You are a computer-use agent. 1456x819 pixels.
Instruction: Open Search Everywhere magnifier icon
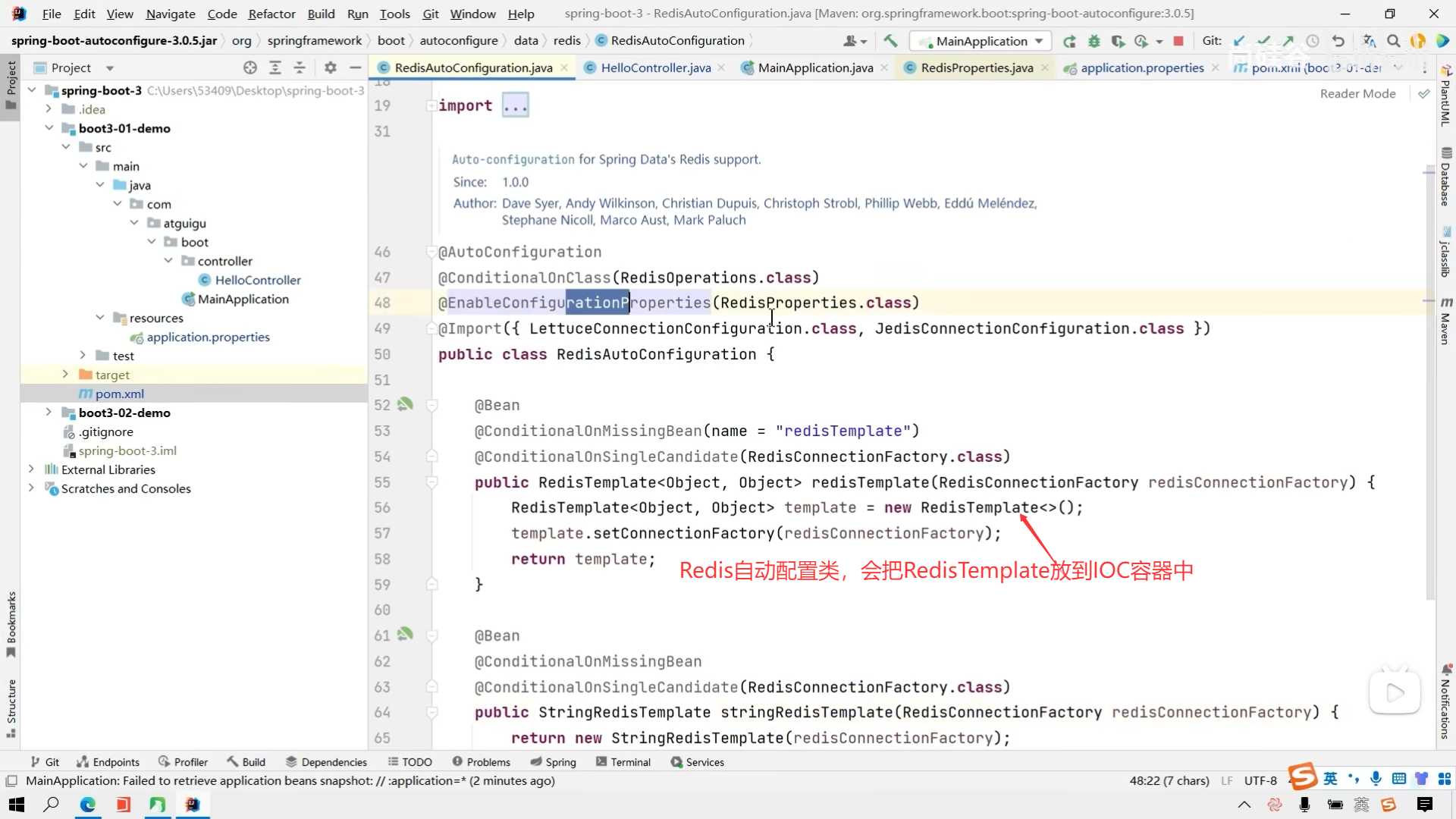pyautogui.click(x=1393, y=41)
